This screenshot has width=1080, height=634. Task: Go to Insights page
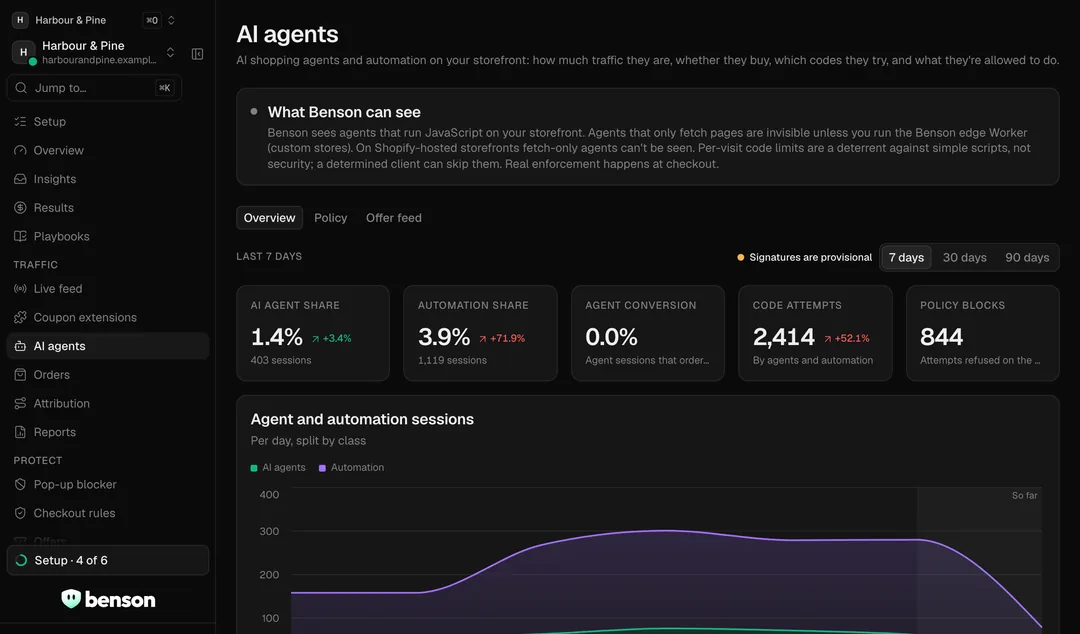click(x=107, y=179)
